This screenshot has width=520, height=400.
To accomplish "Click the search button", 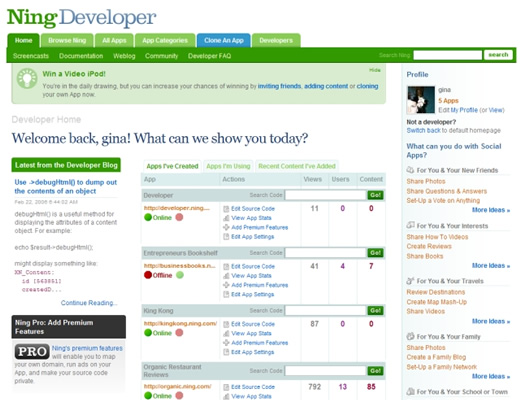I will coord(498,55).
